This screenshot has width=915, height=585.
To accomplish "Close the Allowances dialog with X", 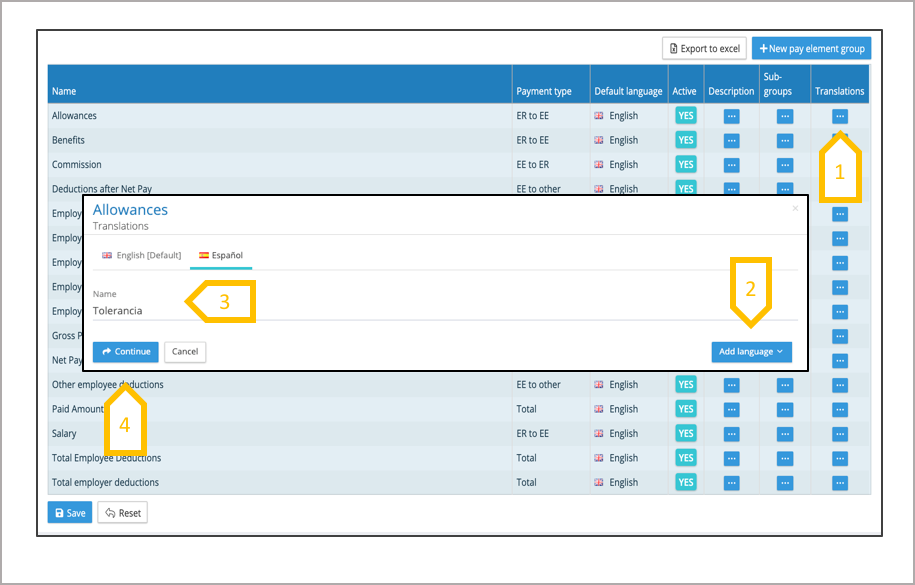I will [x=795, y=209].
